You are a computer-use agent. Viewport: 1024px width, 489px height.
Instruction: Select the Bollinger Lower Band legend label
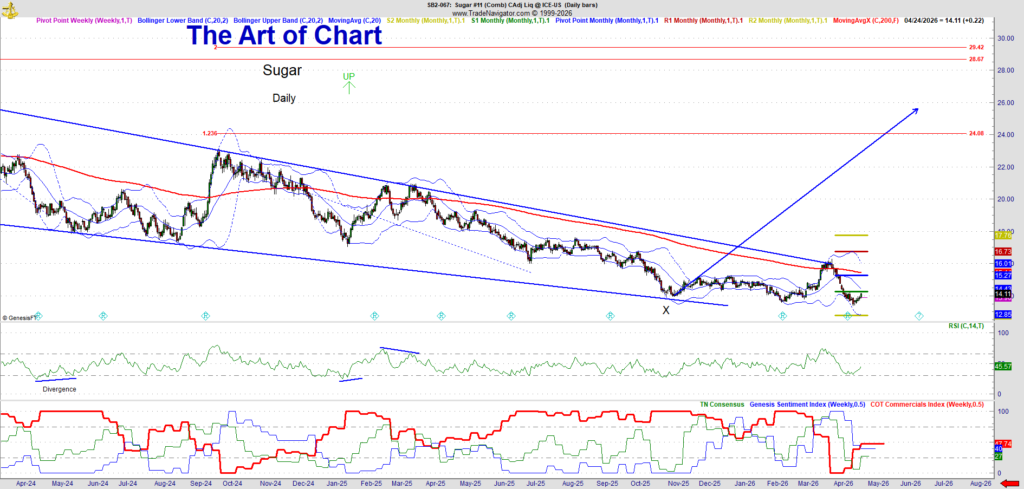pos(184,20)
